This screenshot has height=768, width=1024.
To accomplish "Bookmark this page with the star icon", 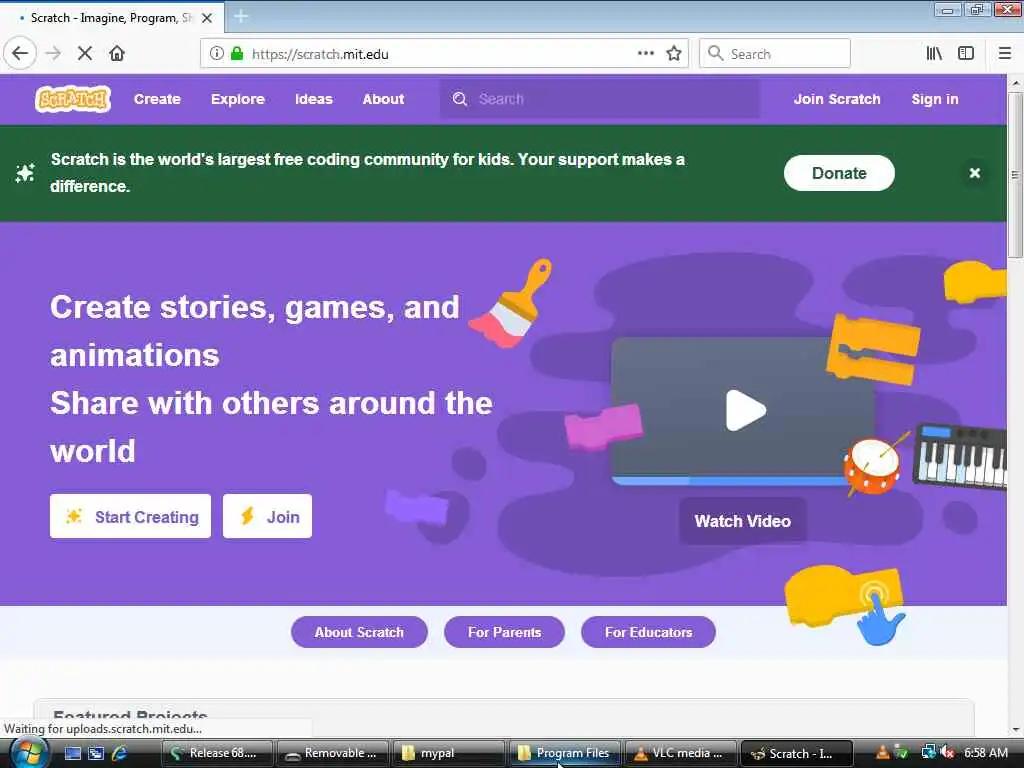I will pyautogui.click(x=674, y=54).
